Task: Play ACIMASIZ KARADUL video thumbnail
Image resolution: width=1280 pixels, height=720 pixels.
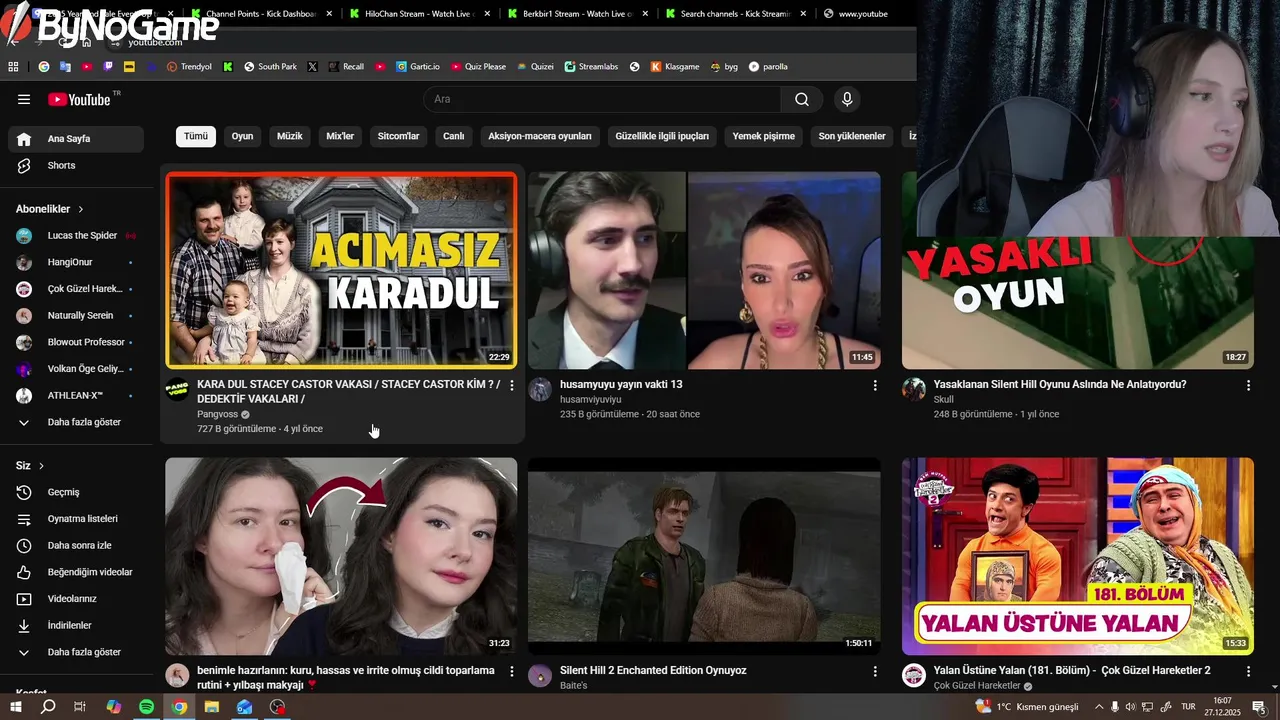Action: coord(341,270)
